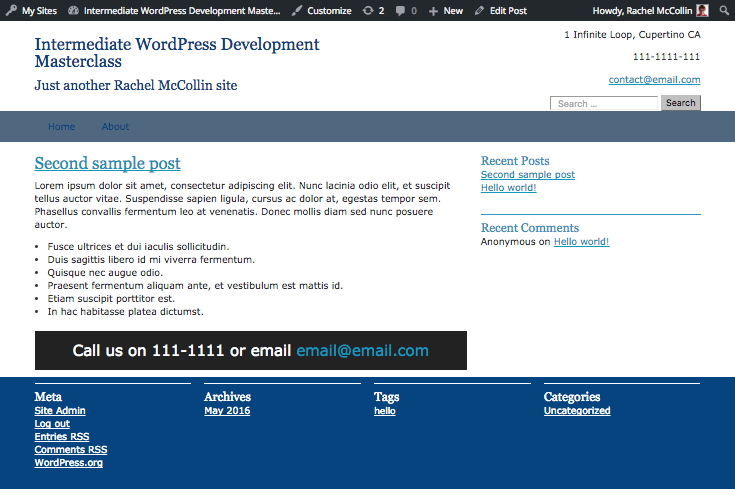Click the tagline Just another Rachel McCollin site
The image size is (735, 498).
pos(136,85)
